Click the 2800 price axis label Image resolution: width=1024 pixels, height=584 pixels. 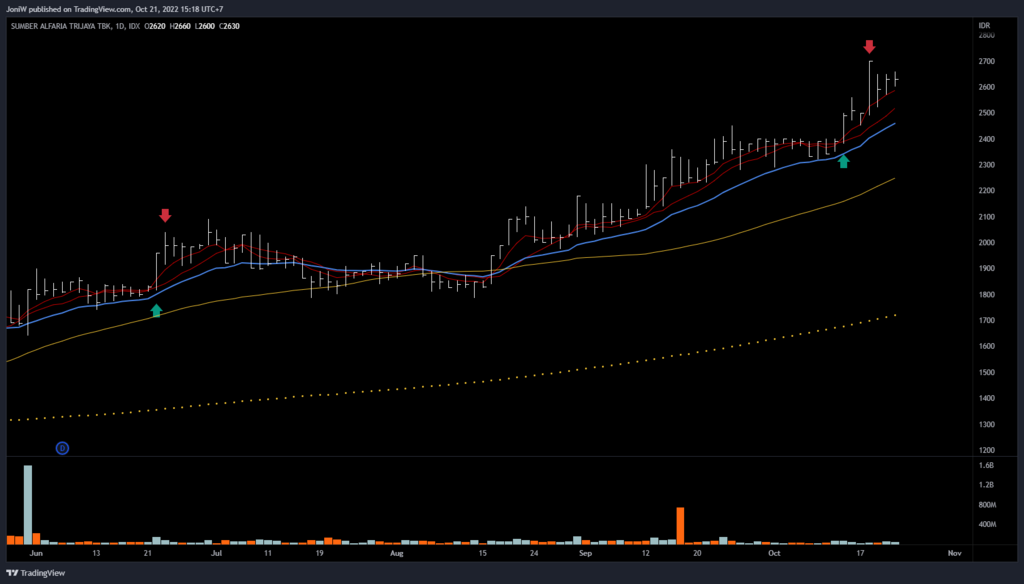point(986,35)
